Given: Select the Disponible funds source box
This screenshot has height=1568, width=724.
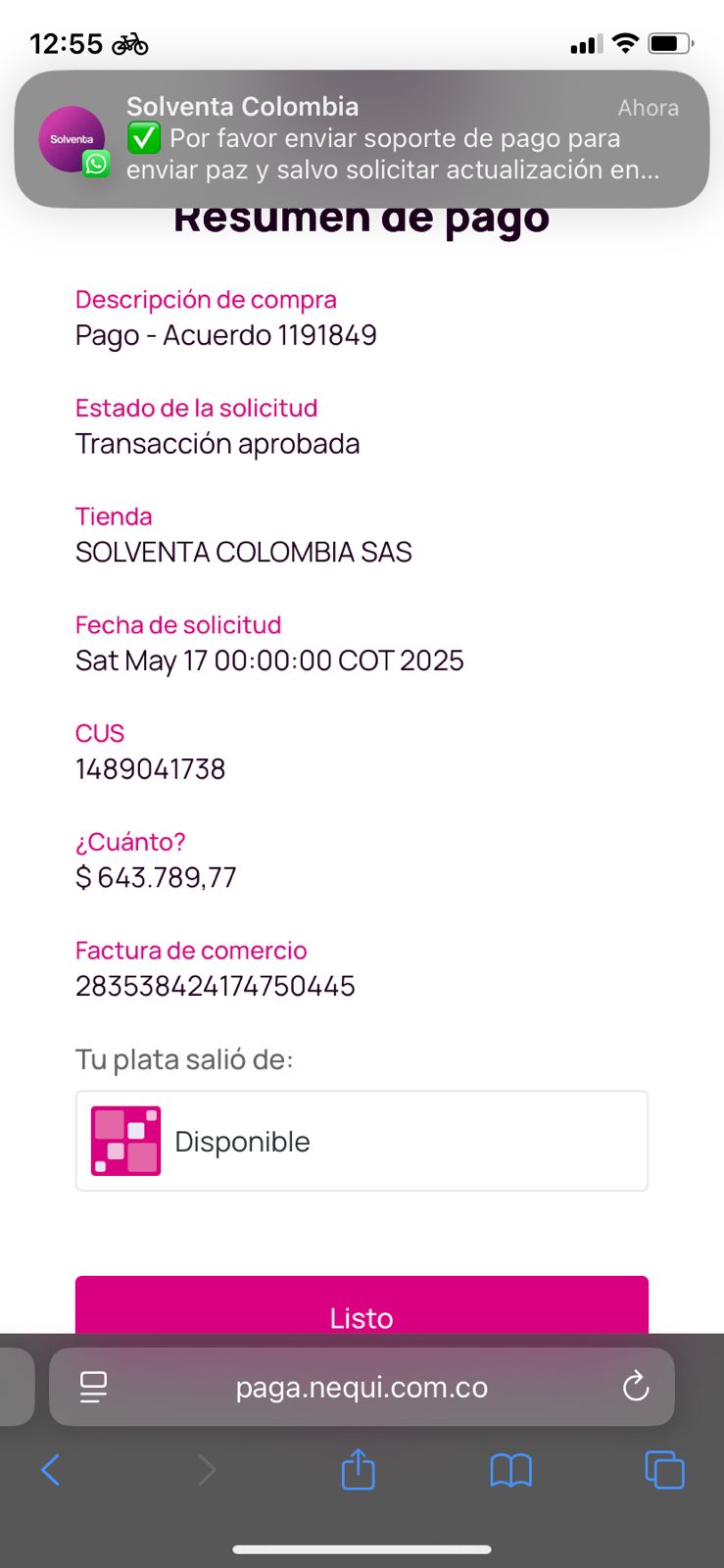Looking at the screenshot, I should [x=362, y=1141].
